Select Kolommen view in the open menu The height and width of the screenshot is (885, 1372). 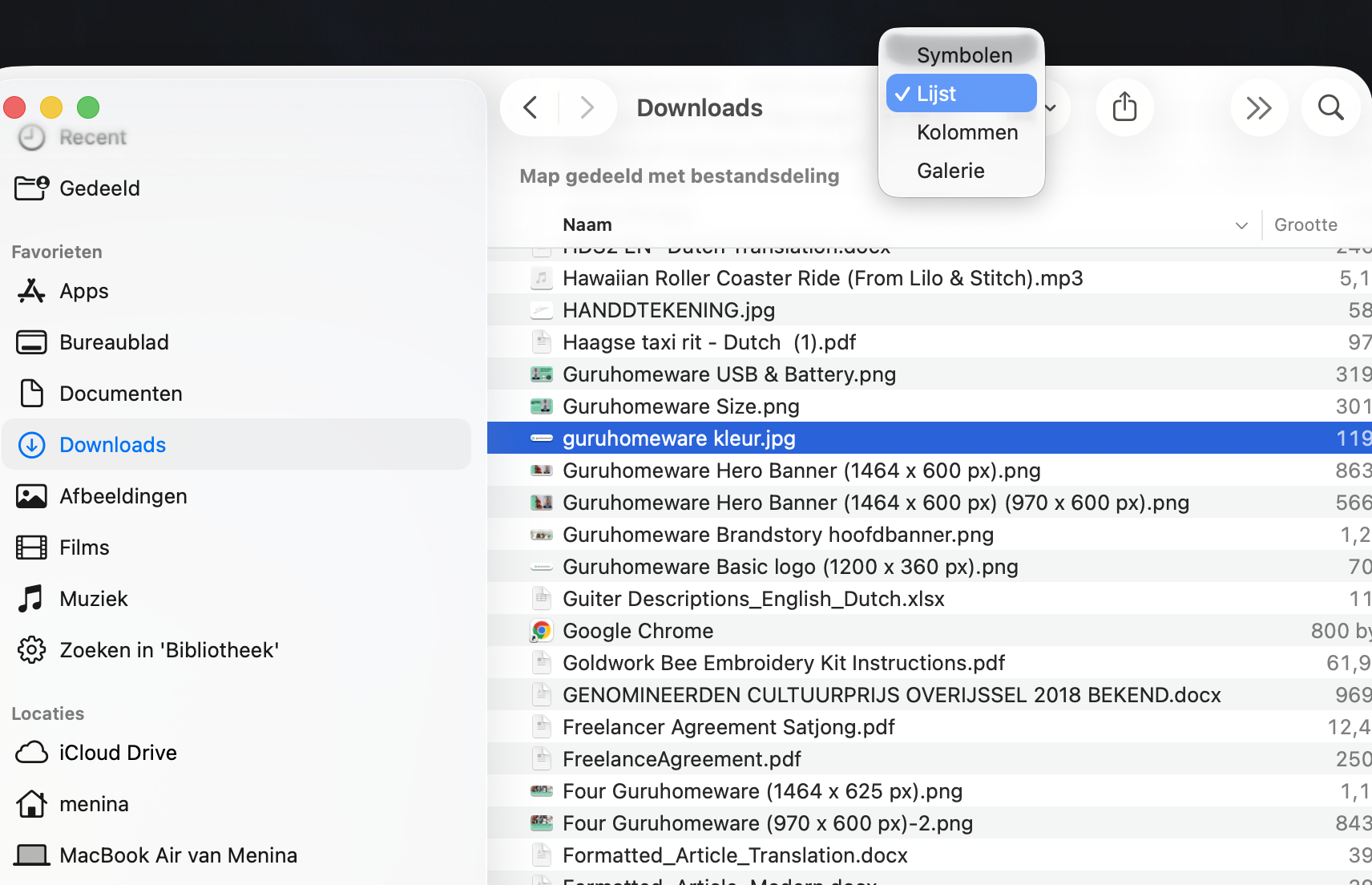coord(966,131)
